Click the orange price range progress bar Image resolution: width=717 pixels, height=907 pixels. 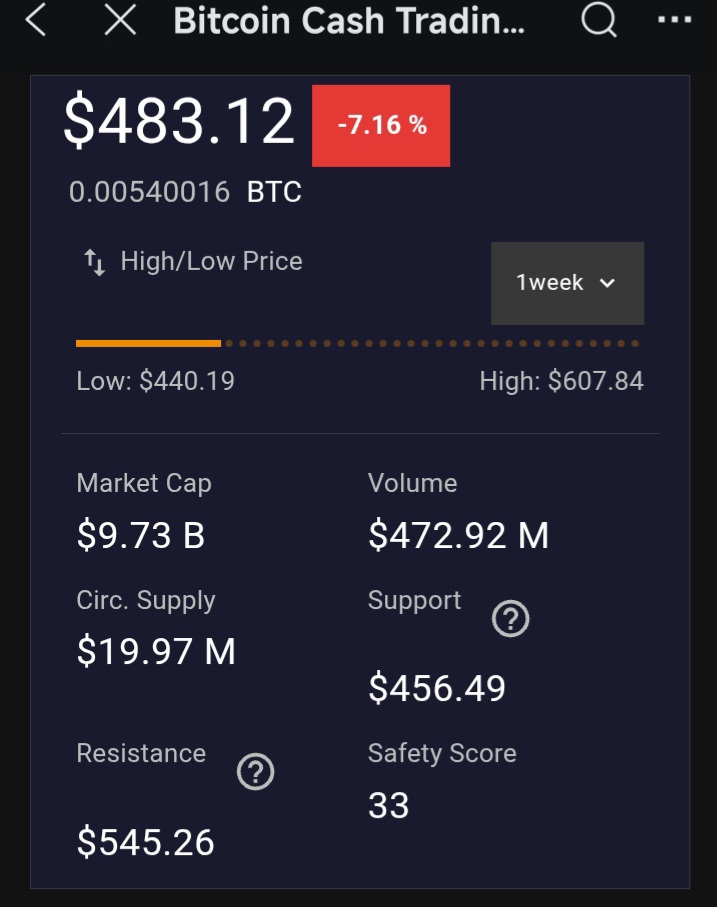[148, 343]
